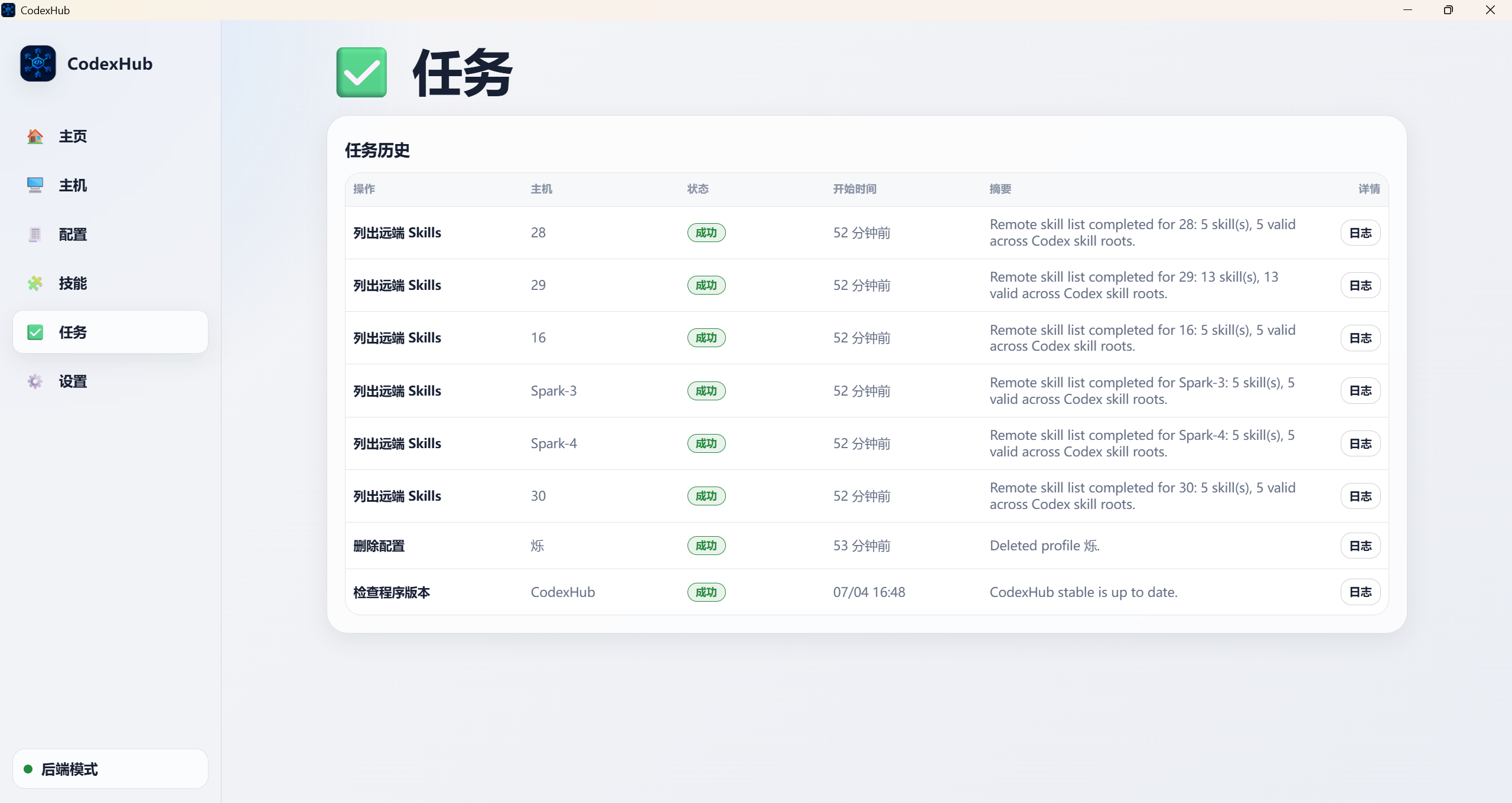Click the 后端模式 backend mode button
Image resolution: width=1512 pixels, height=803 pixels.
point(110,769)
